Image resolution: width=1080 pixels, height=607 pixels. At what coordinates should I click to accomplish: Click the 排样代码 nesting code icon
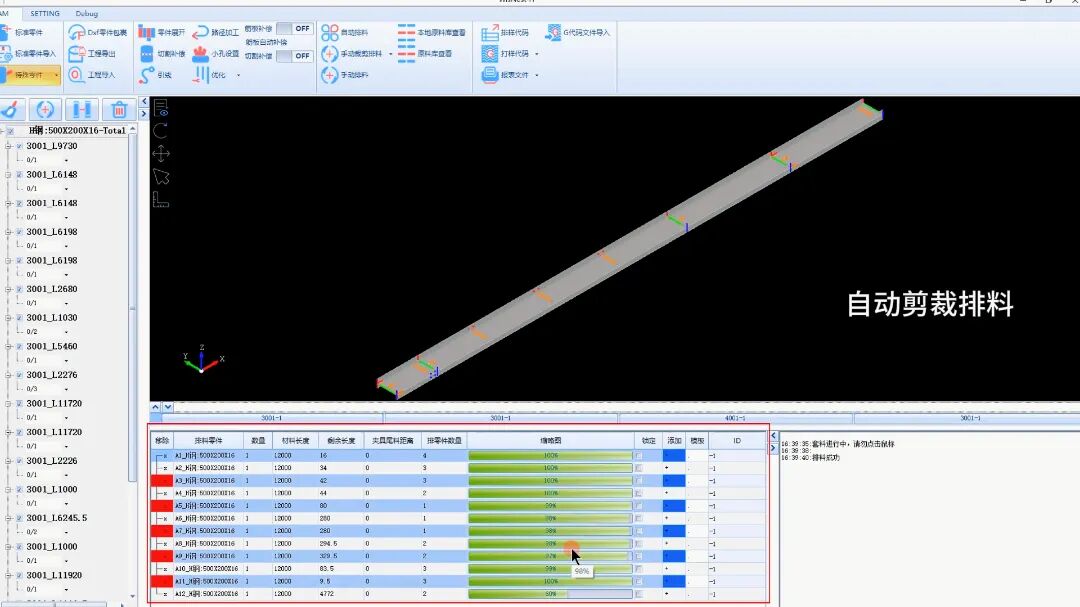pyautogui.click(x=490, y=32)
